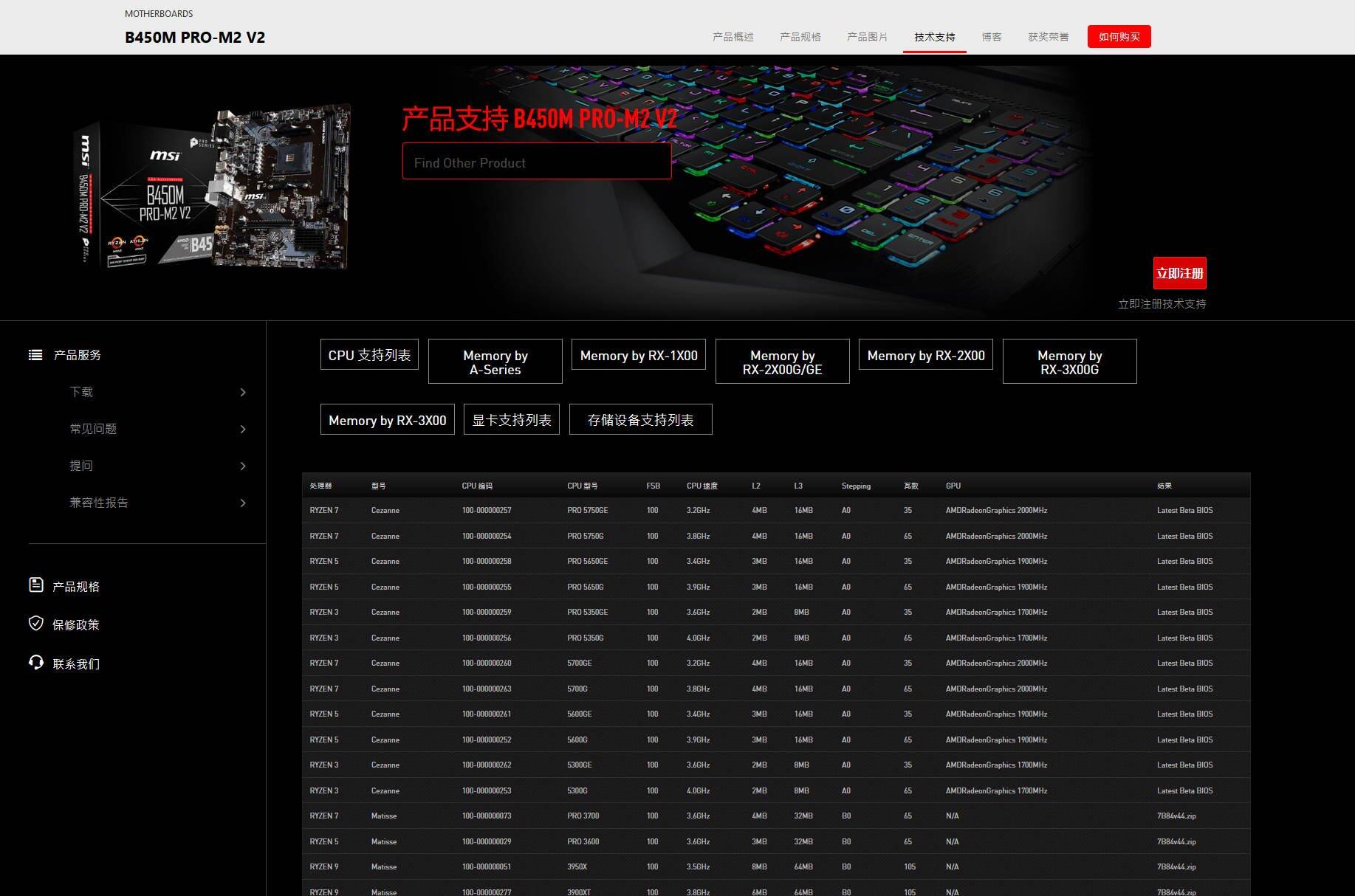
Task: Open the 显卡支持列表 button
Action: [512, 419]
